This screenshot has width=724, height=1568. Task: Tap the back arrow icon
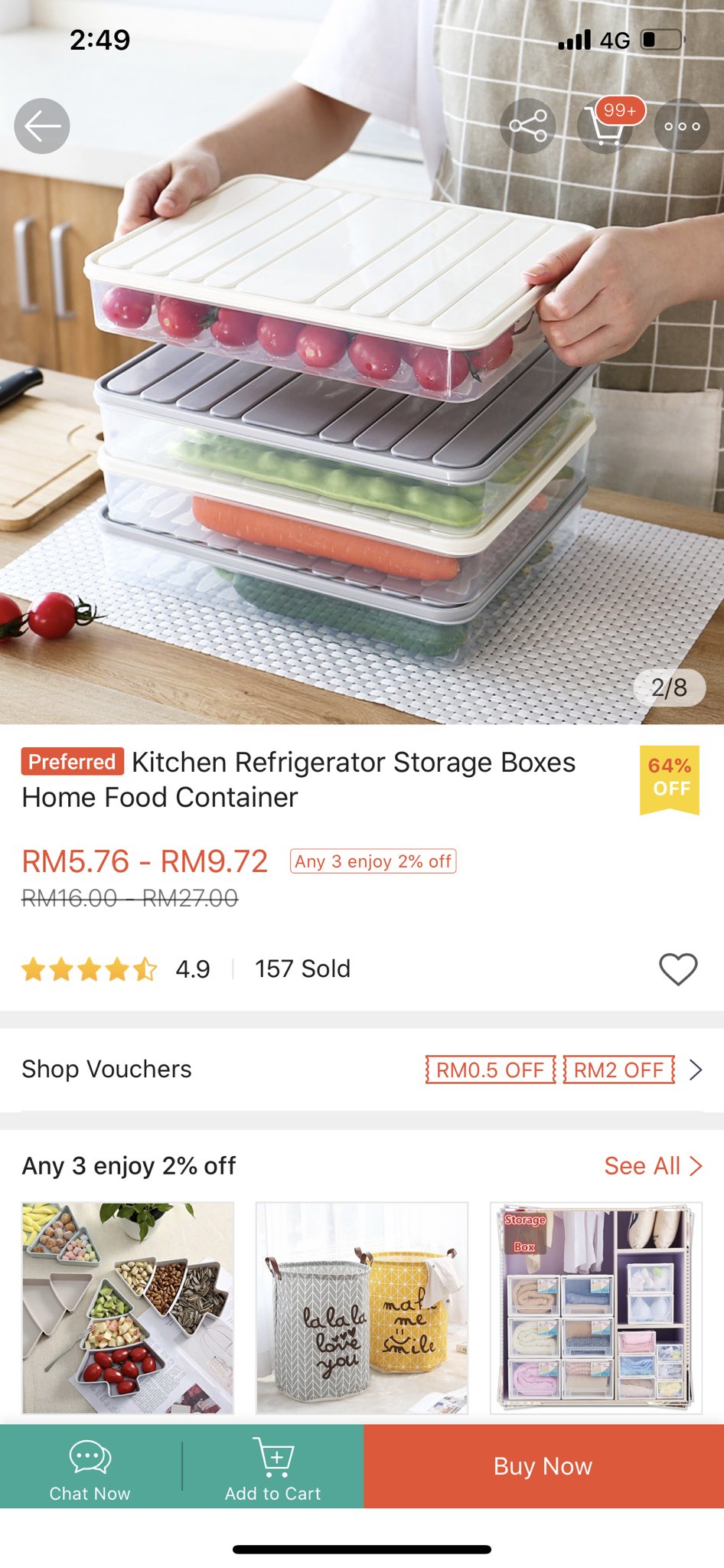pos(42,126)
